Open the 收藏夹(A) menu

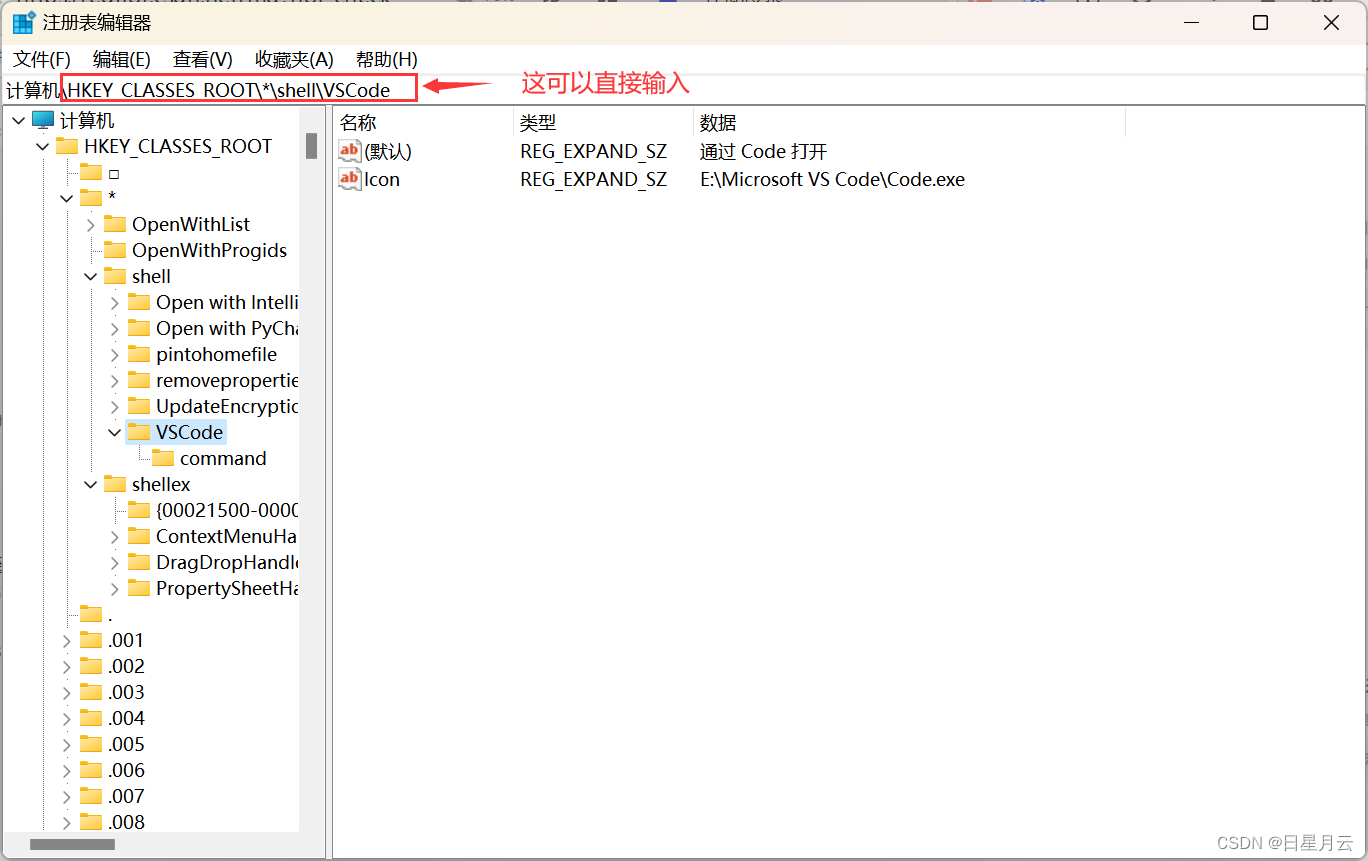point(293,59)
